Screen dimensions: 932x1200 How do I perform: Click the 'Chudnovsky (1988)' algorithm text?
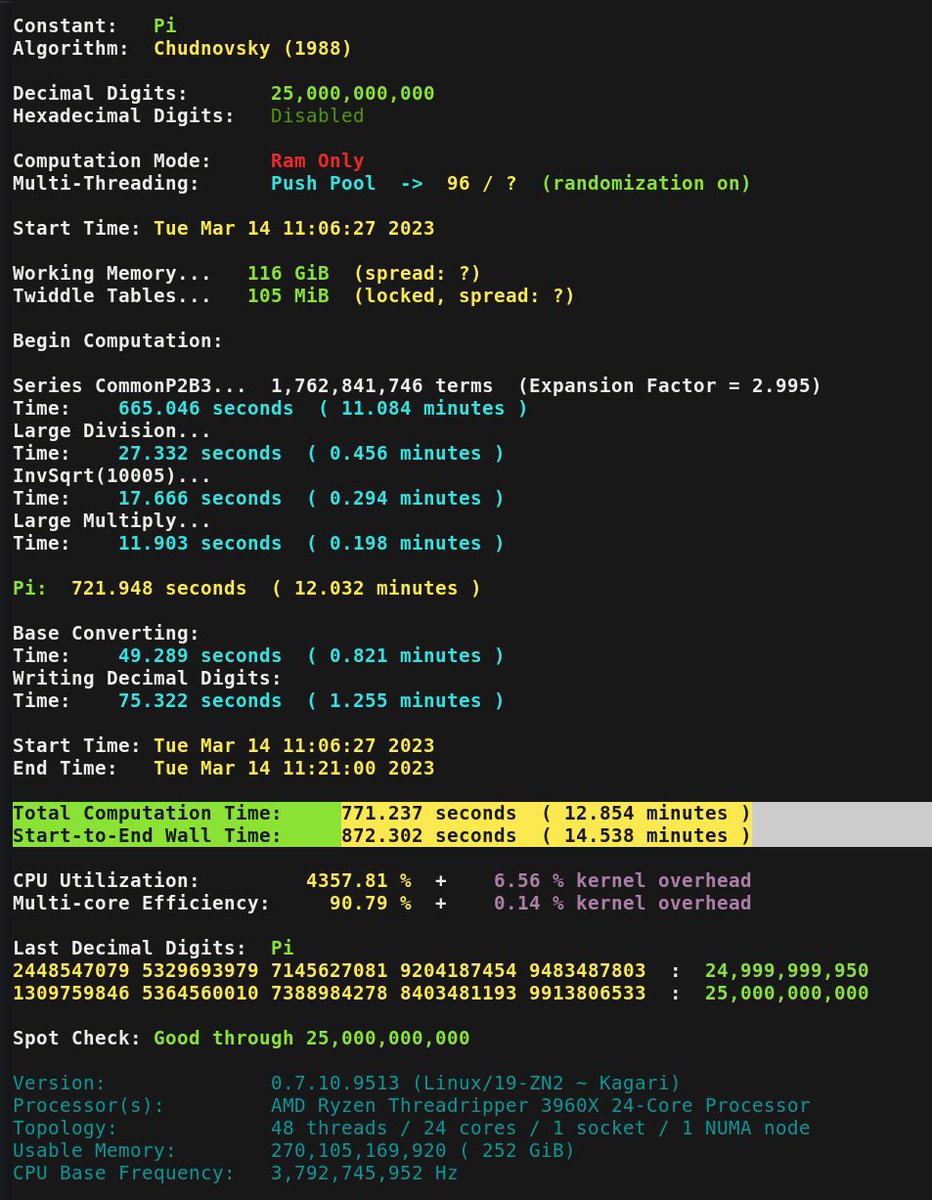pyautogui.click(x=252, y=48)
